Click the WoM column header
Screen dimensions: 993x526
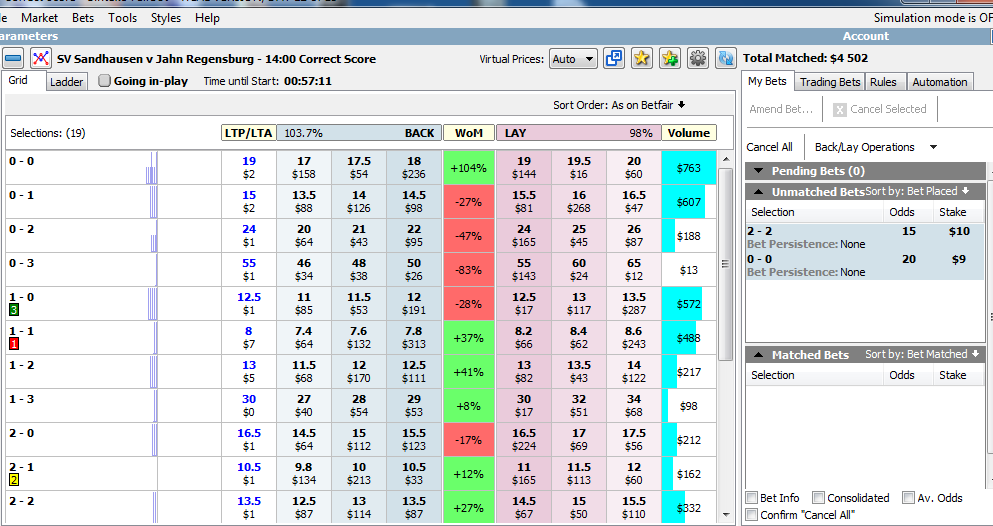[469, 133]
